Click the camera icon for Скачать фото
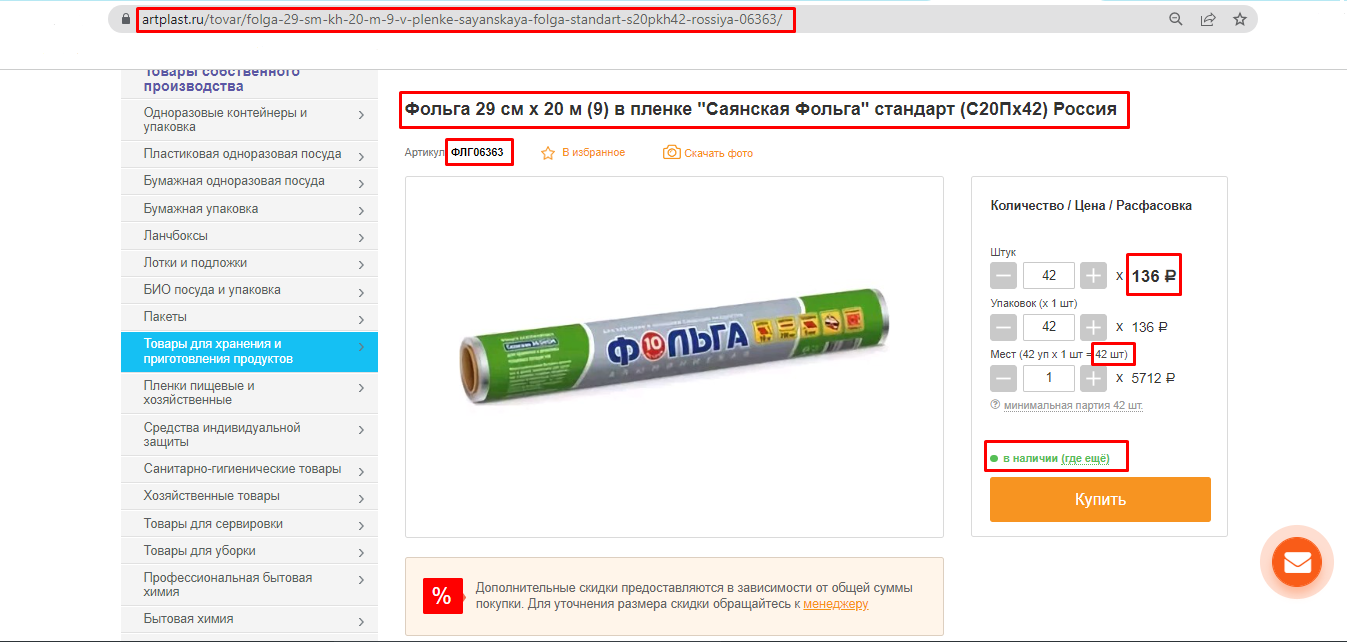1347x642 pixels. coord(672,153)
